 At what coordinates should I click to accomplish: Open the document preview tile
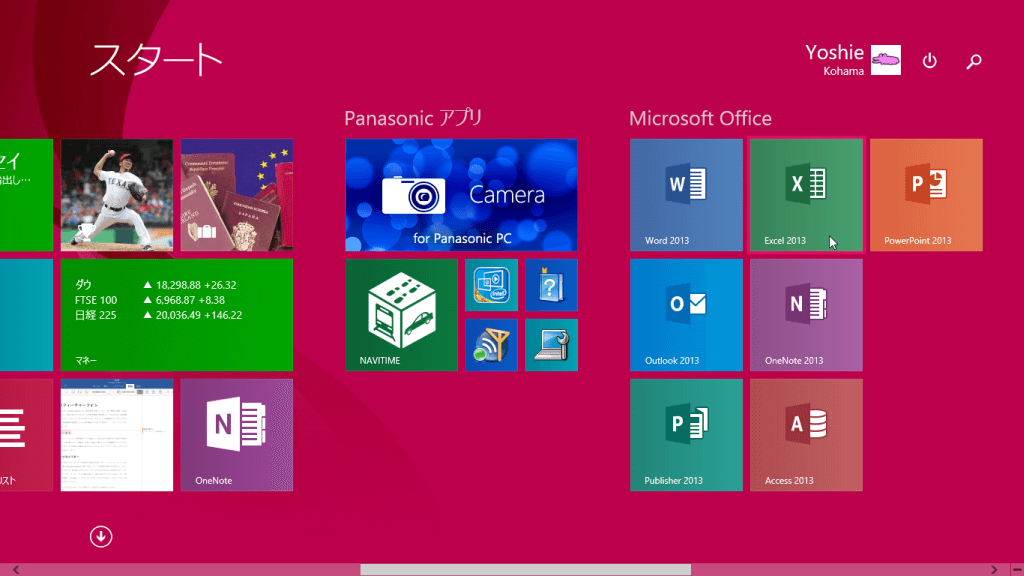(117, 435)
